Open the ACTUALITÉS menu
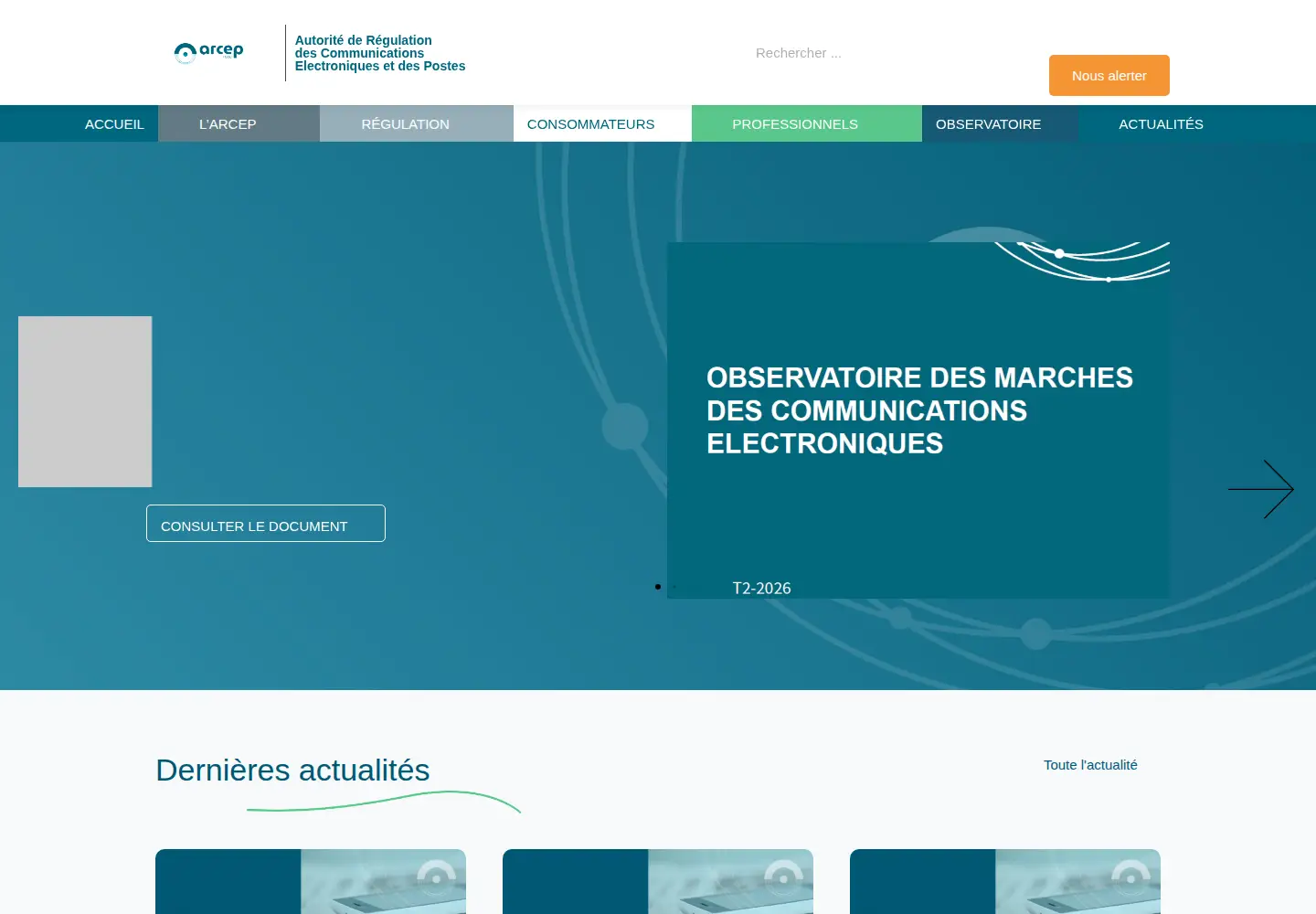This screenshot has width=1316, height=914. (x=1162, y=124)
